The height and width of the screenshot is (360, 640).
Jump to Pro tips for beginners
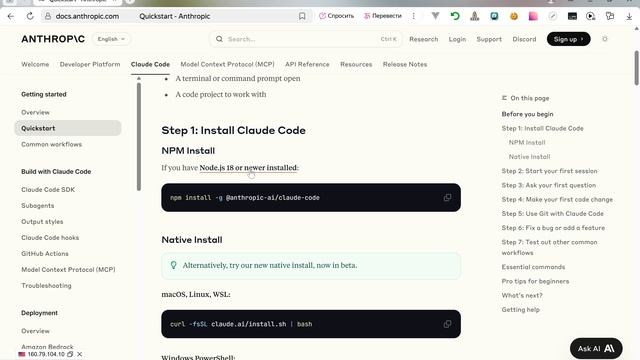pos(535,281)
